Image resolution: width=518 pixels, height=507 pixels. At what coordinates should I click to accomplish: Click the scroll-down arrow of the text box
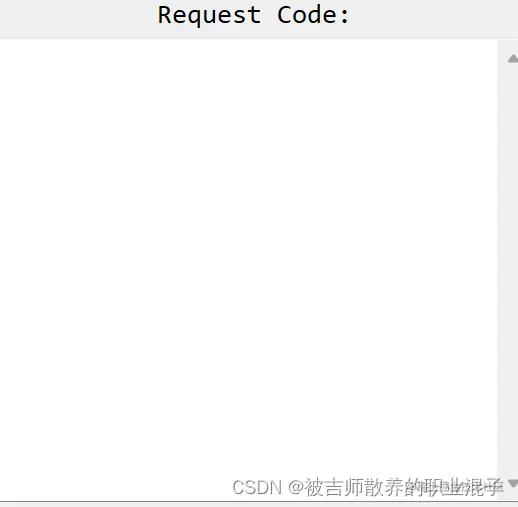pos(513,483)
